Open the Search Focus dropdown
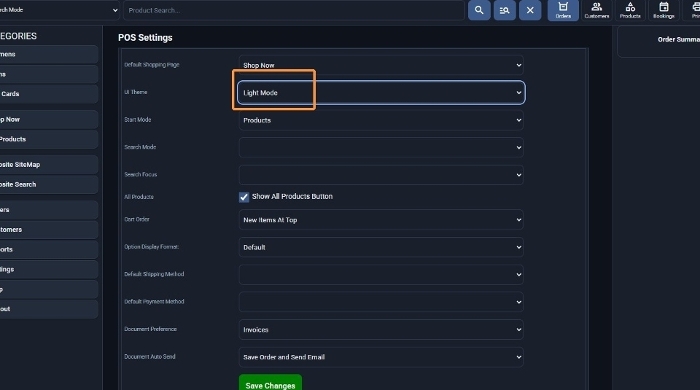 (381, 175)
